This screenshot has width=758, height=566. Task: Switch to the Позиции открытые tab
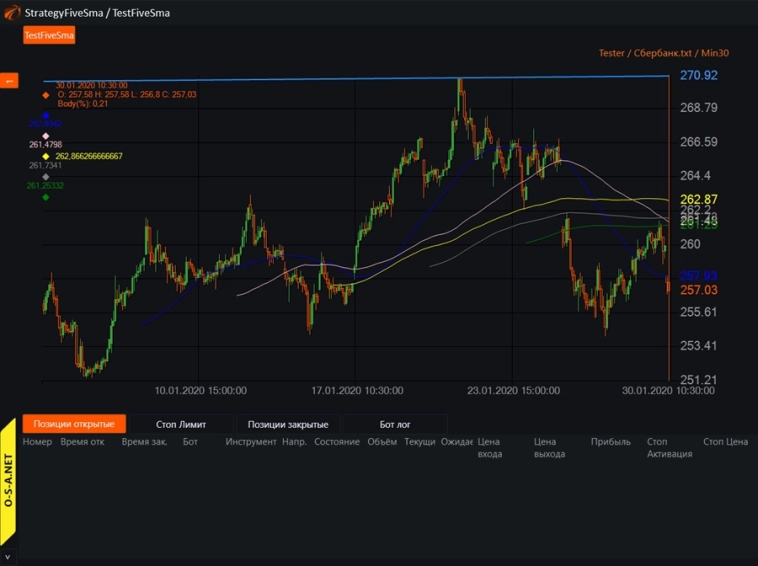pyautogui.click(x=75, y=424)
